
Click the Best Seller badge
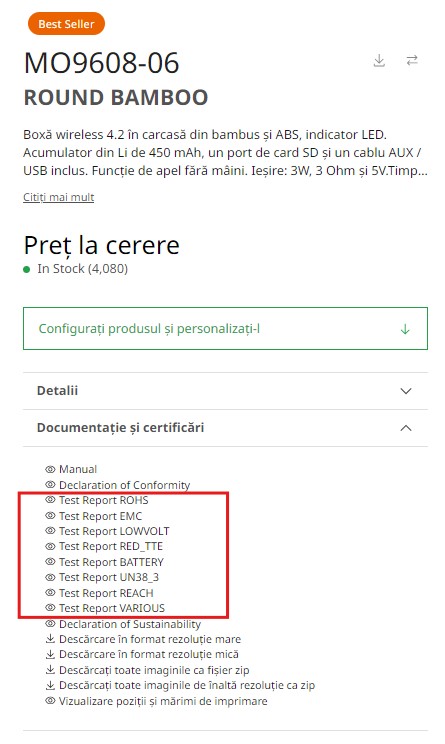coord(66,24)
